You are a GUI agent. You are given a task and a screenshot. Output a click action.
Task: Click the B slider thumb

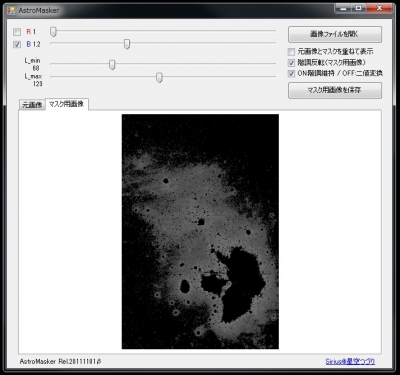(127, 44)
